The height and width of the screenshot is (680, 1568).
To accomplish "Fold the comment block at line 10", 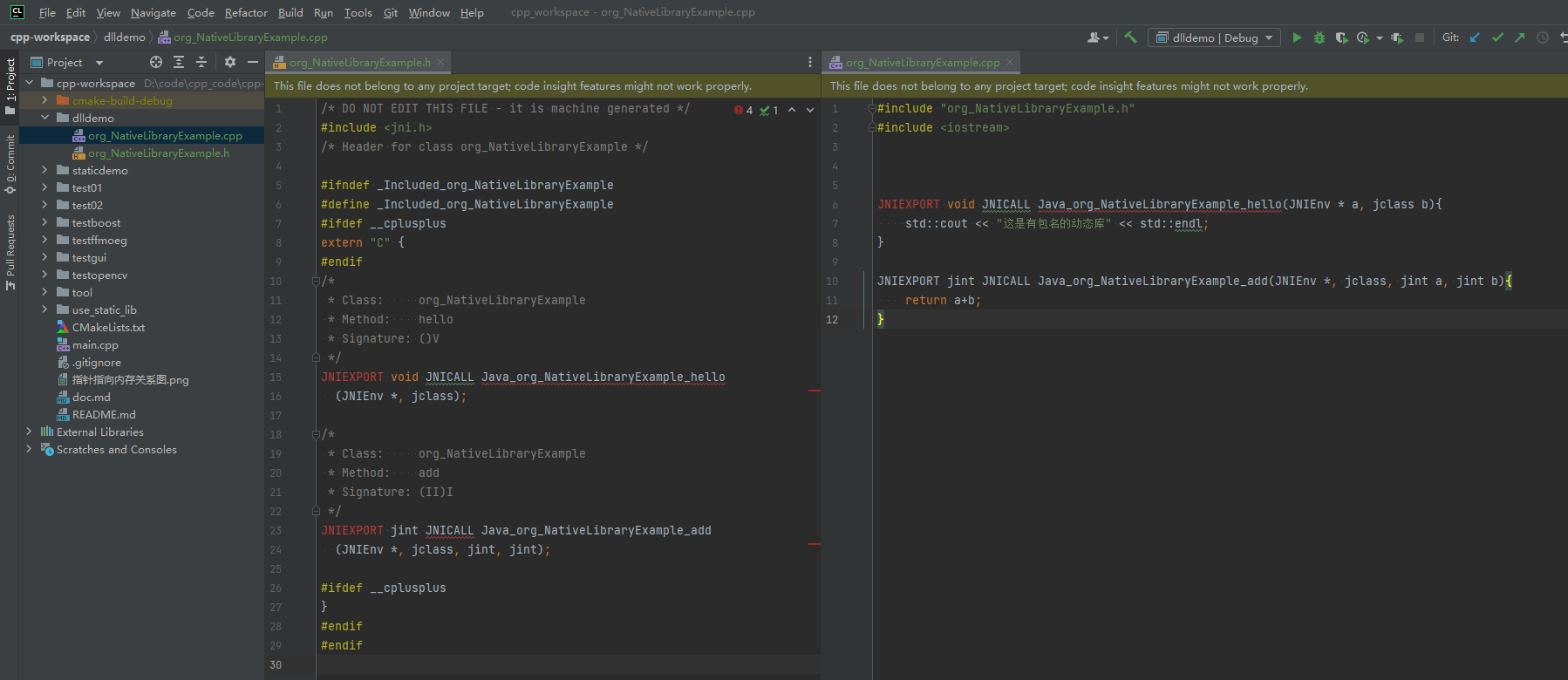I will [x=316, y=281].
